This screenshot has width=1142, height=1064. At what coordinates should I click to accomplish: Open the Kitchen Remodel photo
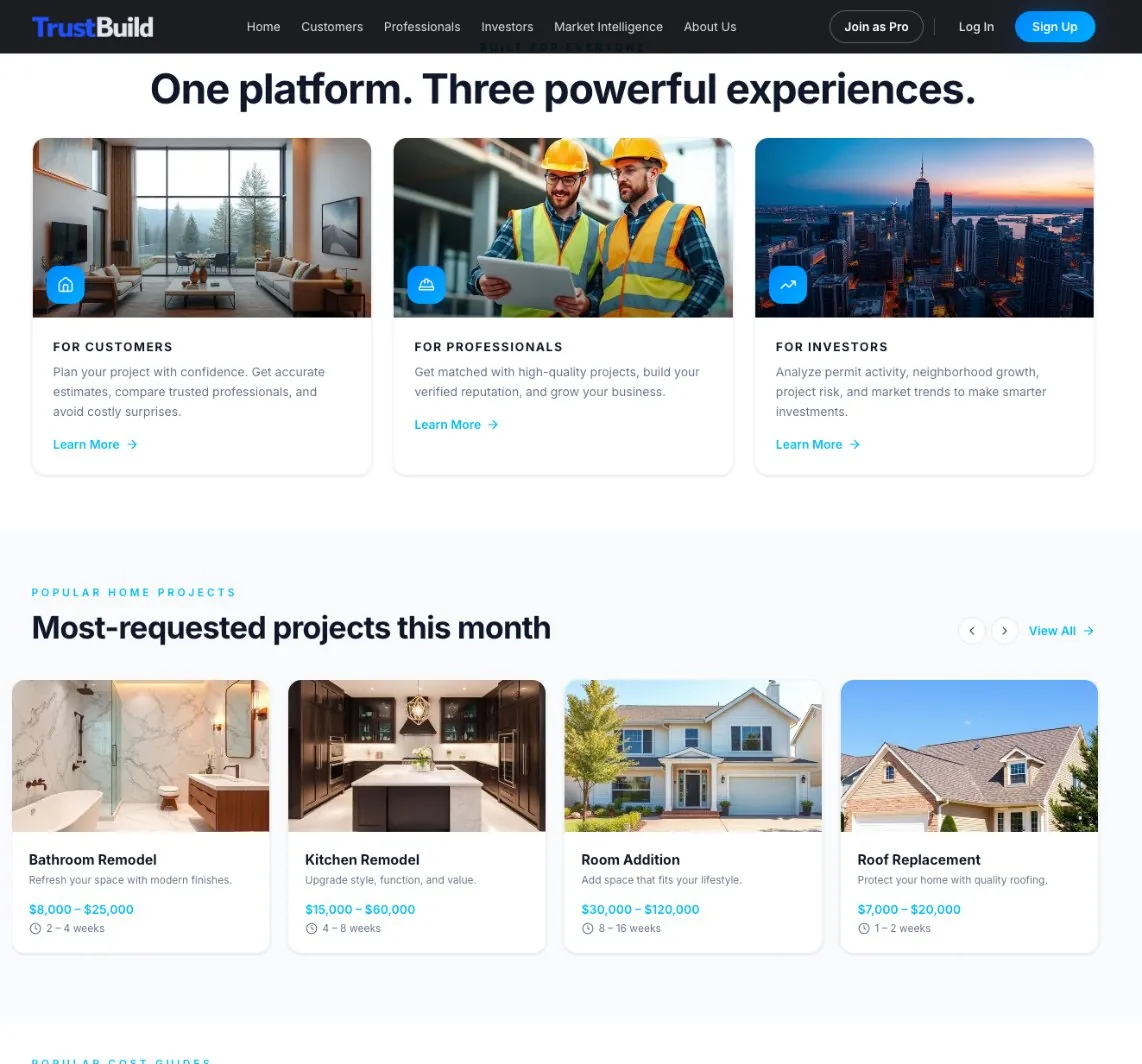[x=417, y=756]
